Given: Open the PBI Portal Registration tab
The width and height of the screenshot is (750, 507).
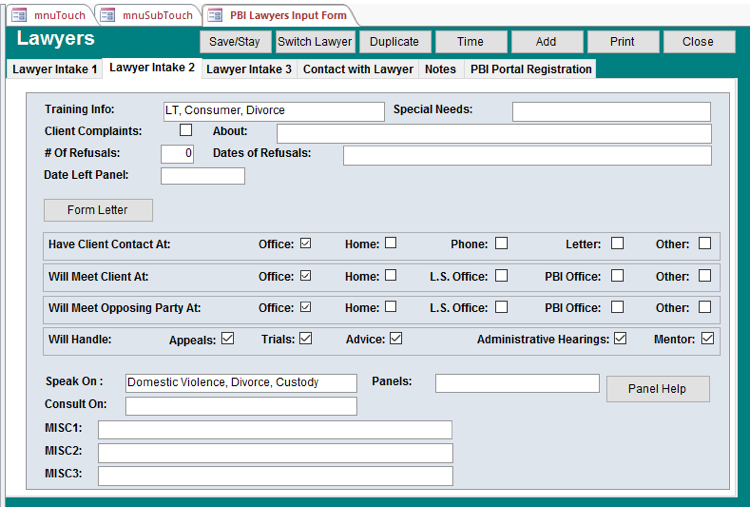Looking at the screenshot, I should [531, 69].
